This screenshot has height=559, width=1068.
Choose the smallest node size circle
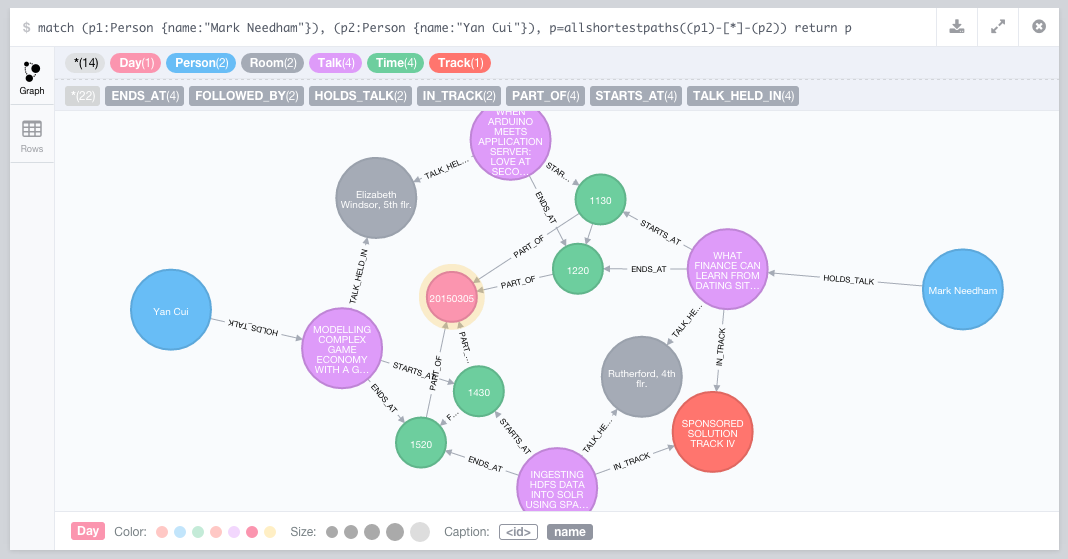pyautogui.click(x=332, y=532)
